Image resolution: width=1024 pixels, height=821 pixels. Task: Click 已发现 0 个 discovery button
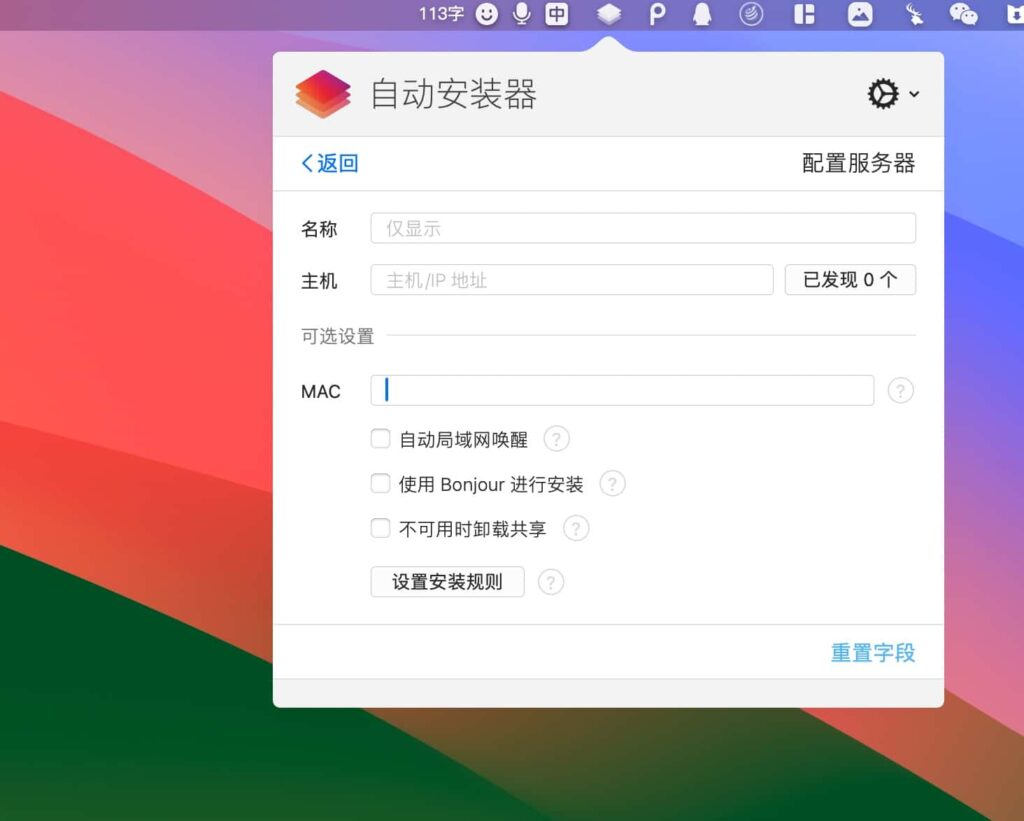[850, 280]
